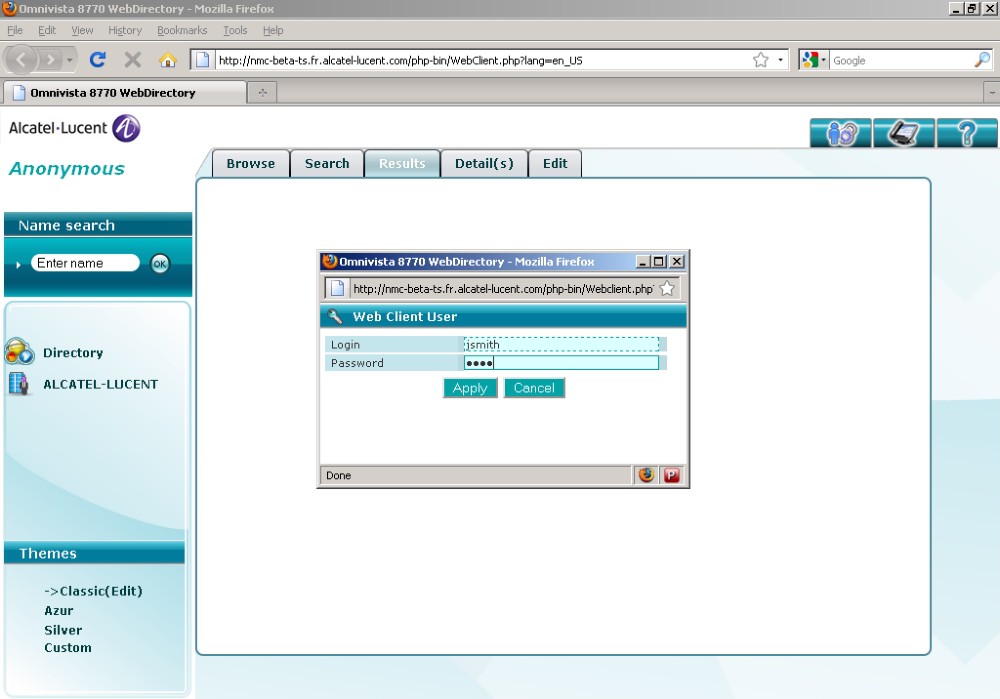
Task: Click the Anonymous user label
Action: (x=67, y=168)
